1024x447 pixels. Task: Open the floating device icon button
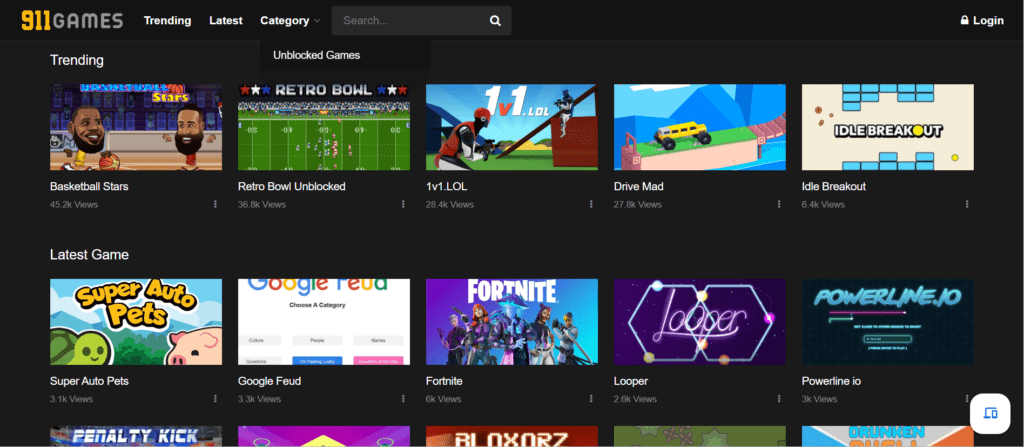990,413
